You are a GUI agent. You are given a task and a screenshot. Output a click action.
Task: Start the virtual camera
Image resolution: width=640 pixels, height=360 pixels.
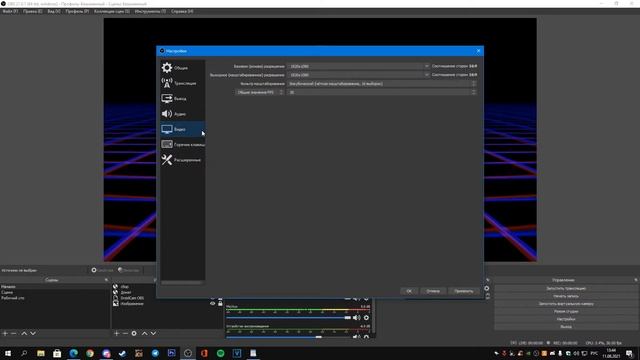pyautogui.click(x=566, y=304)
